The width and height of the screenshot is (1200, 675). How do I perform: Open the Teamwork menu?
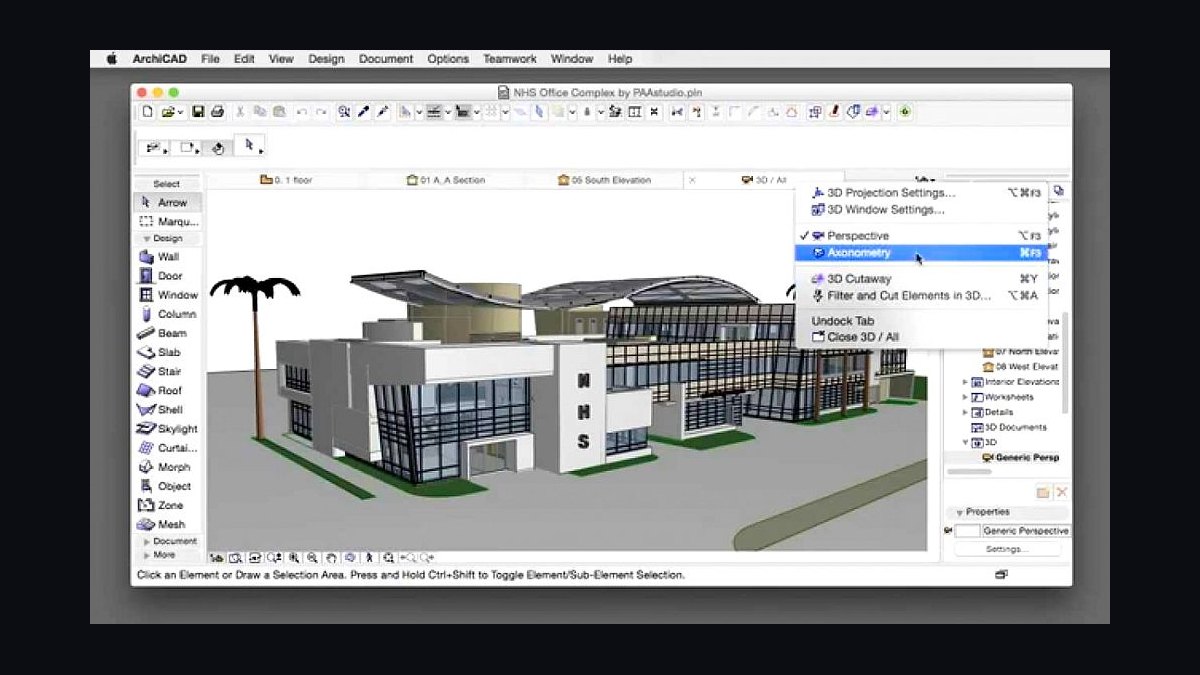[510, 59]
